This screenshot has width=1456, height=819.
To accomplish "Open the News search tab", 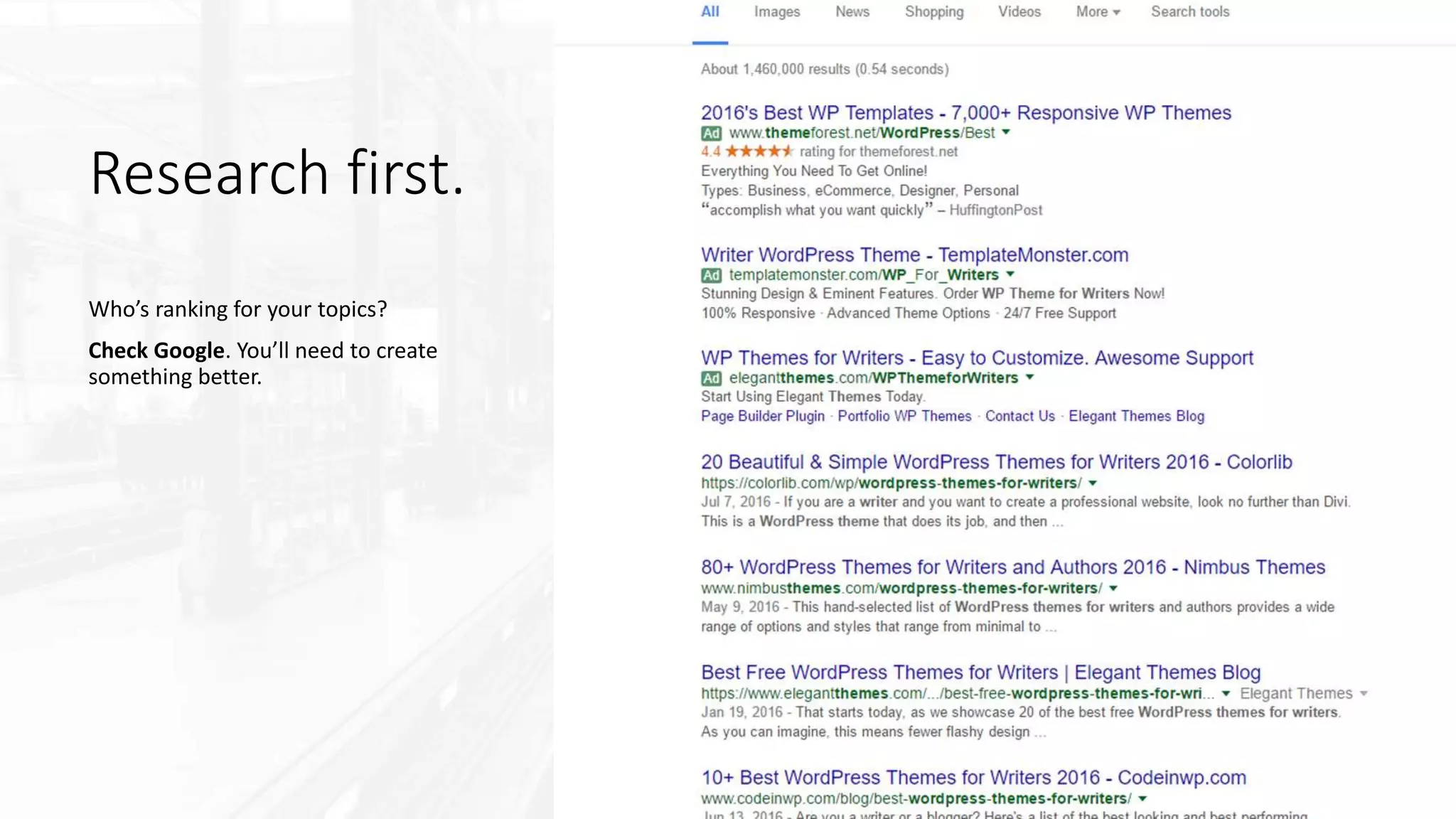I will 852,12.
